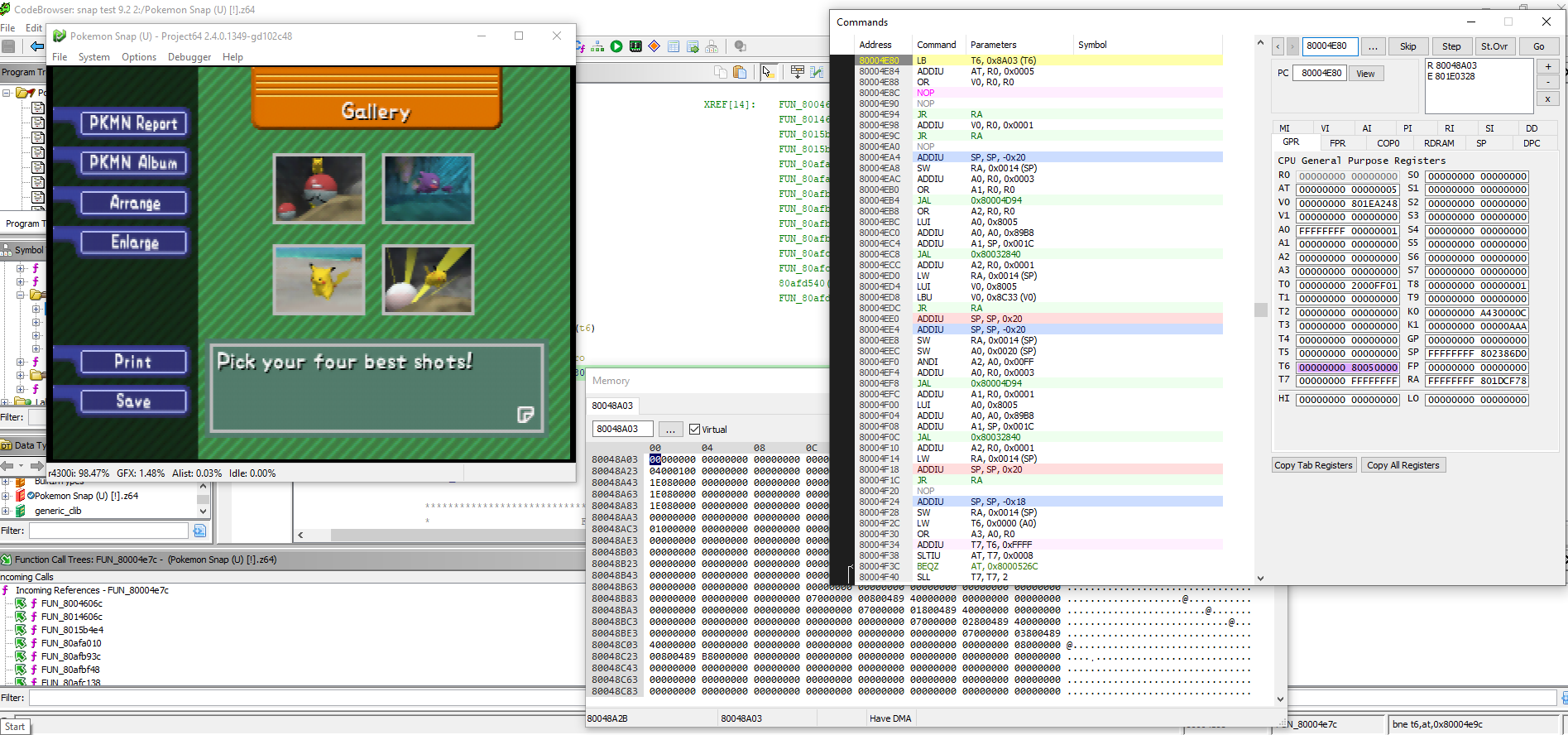
Task: Click the Go button in Commands window
Action: [1539, 46]
